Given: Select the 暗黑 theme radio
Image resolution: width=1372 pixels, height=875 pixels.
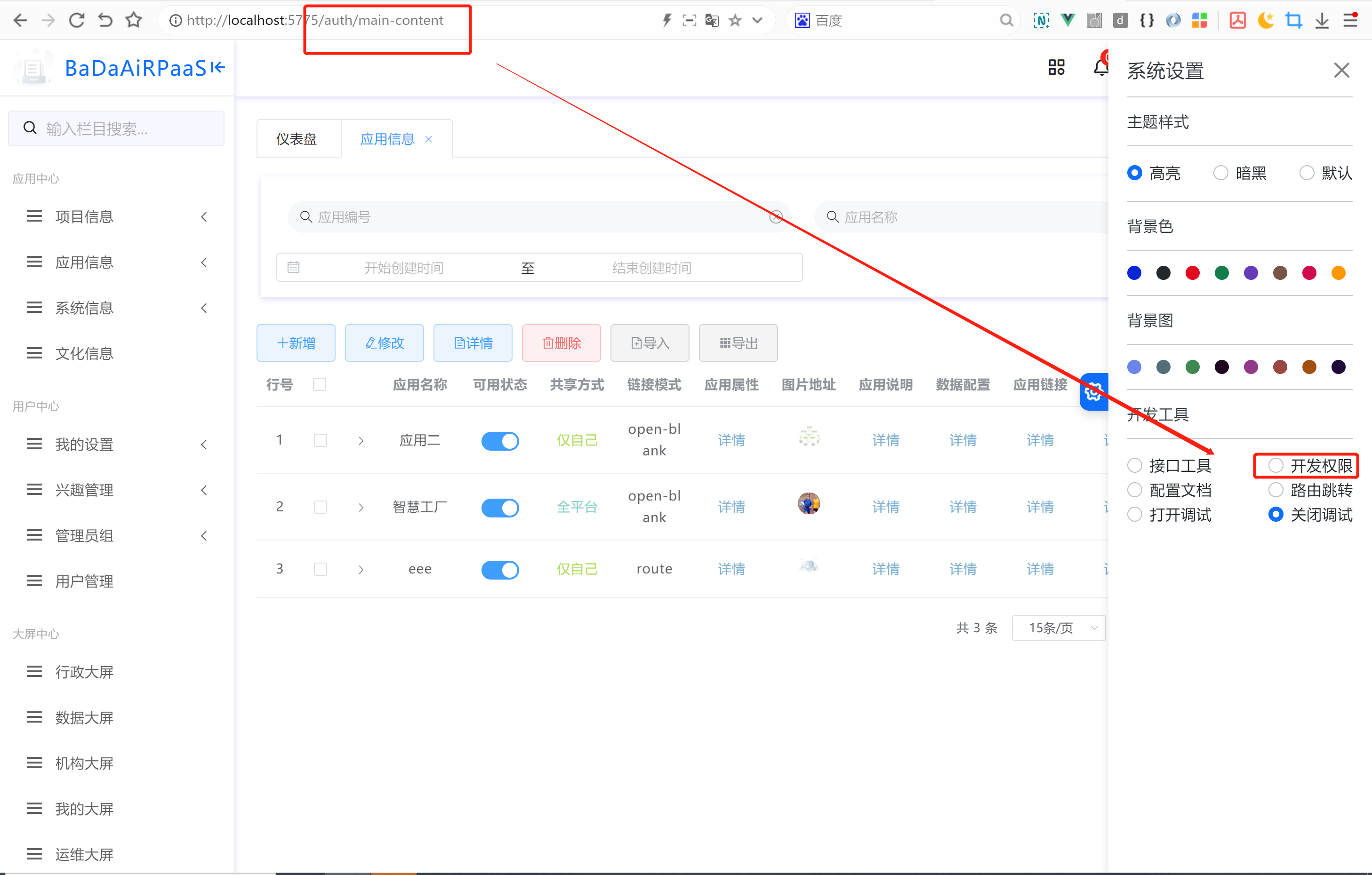Looking at the screenshot, I should (x=1220, y=173).
